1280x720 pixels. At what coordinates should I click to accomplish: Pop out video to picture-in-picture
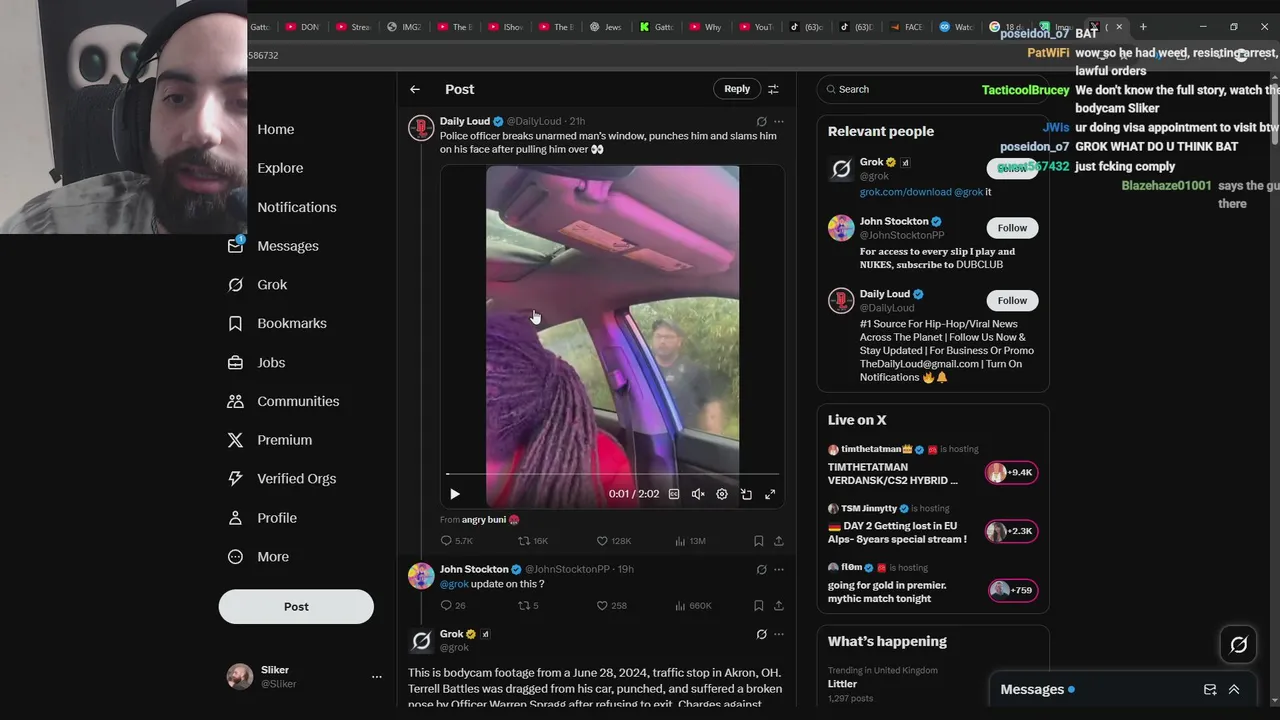coord(746,494)
